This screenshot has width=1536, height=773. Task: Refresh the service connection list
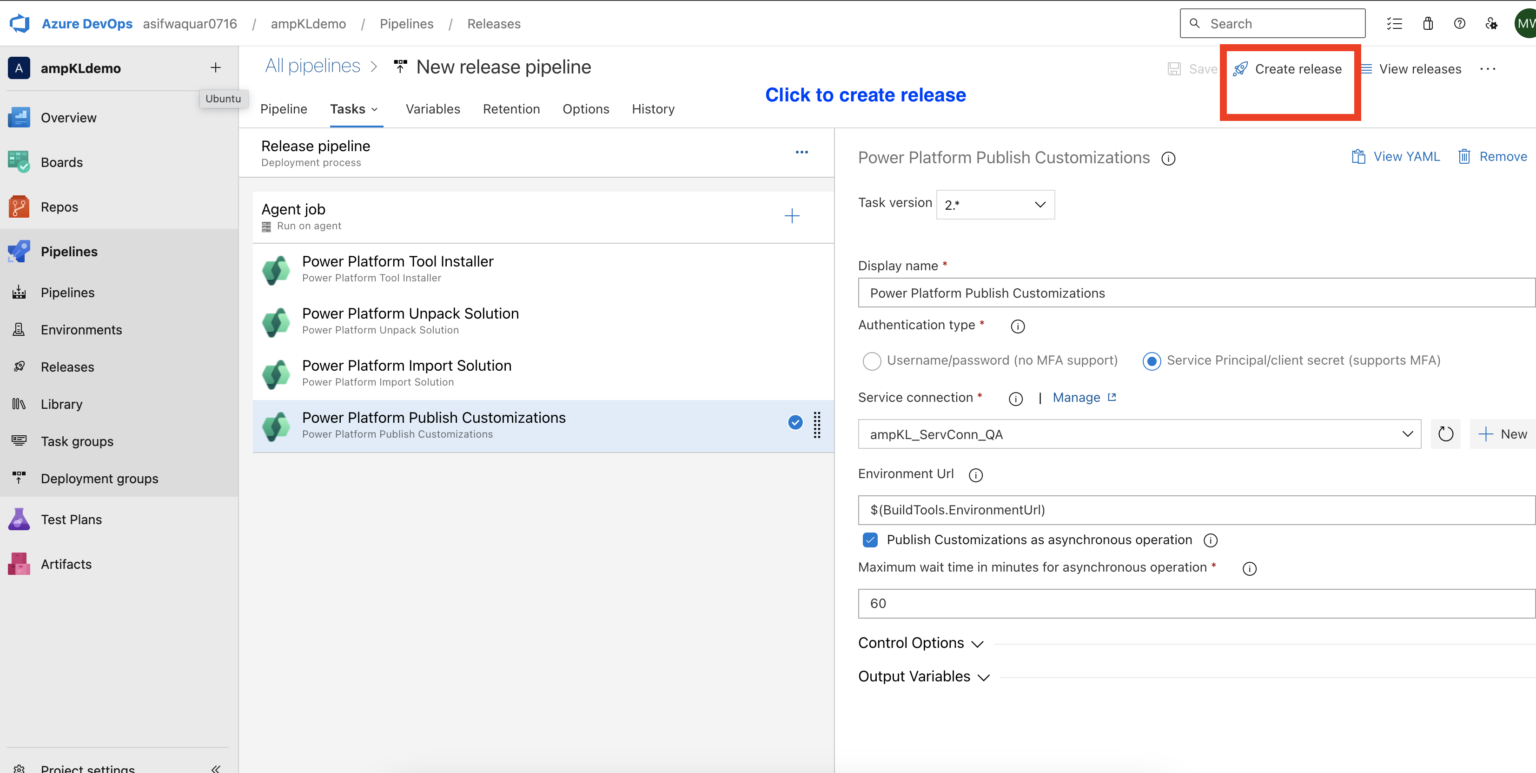1446,434
